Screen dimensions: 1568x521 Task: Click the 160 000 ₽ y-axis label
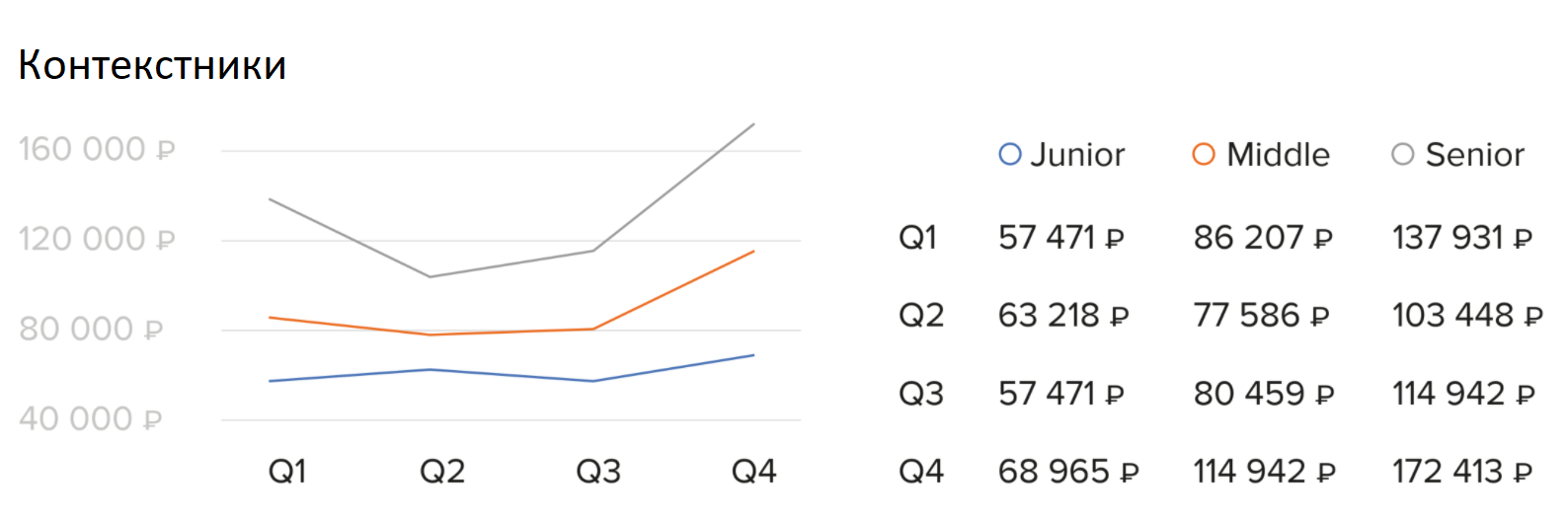[x=97, y=150]
